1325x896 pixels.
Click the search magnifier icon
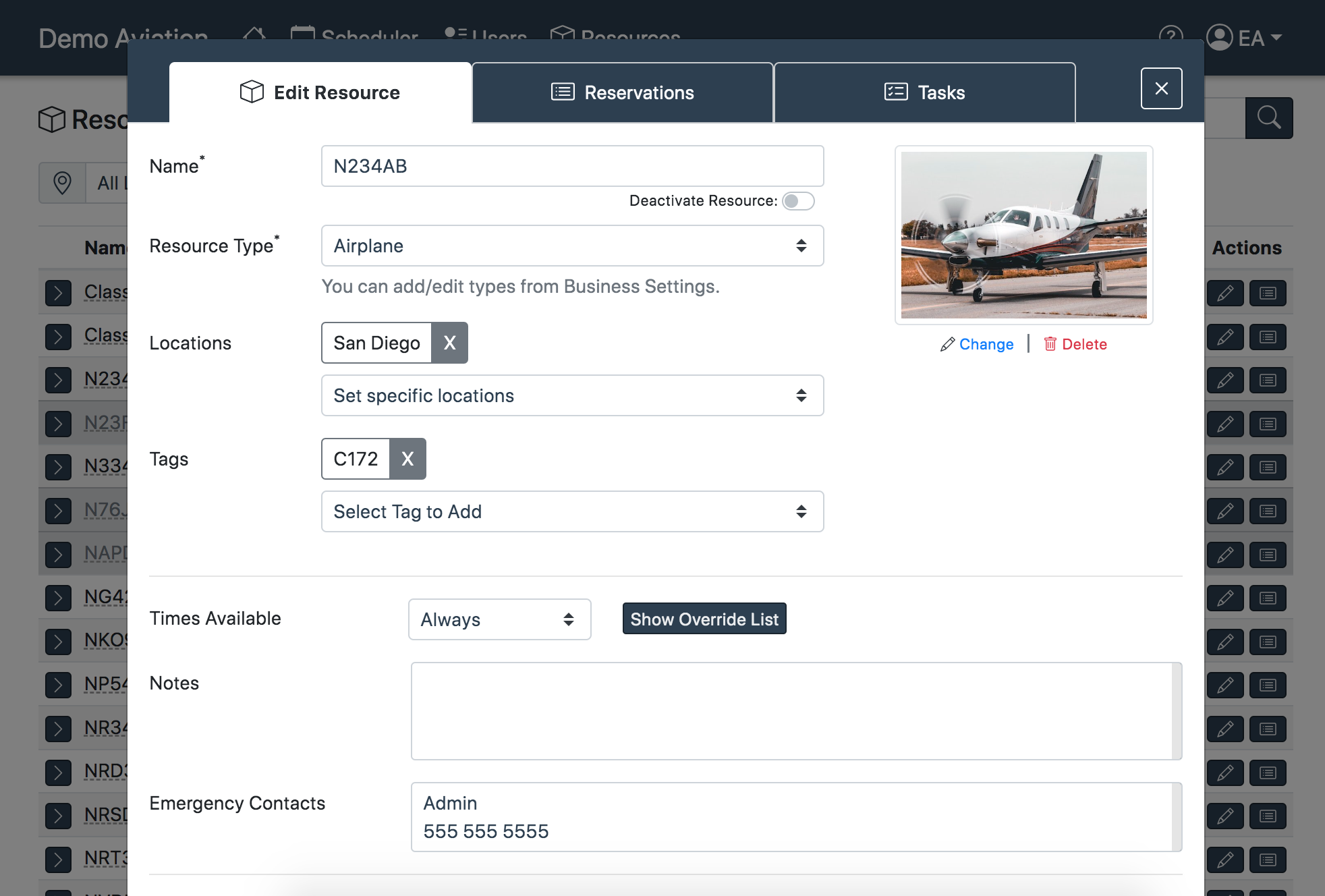(1268, 118)
